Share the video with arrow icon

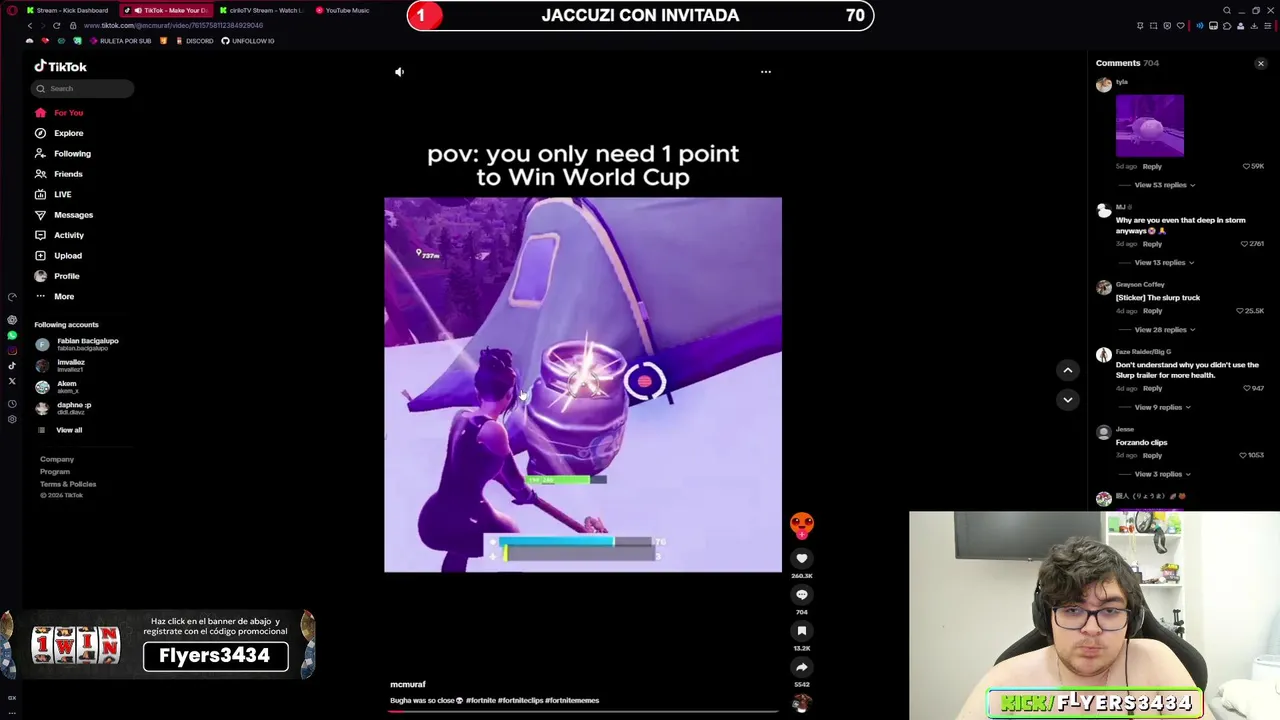pos(802,667)
